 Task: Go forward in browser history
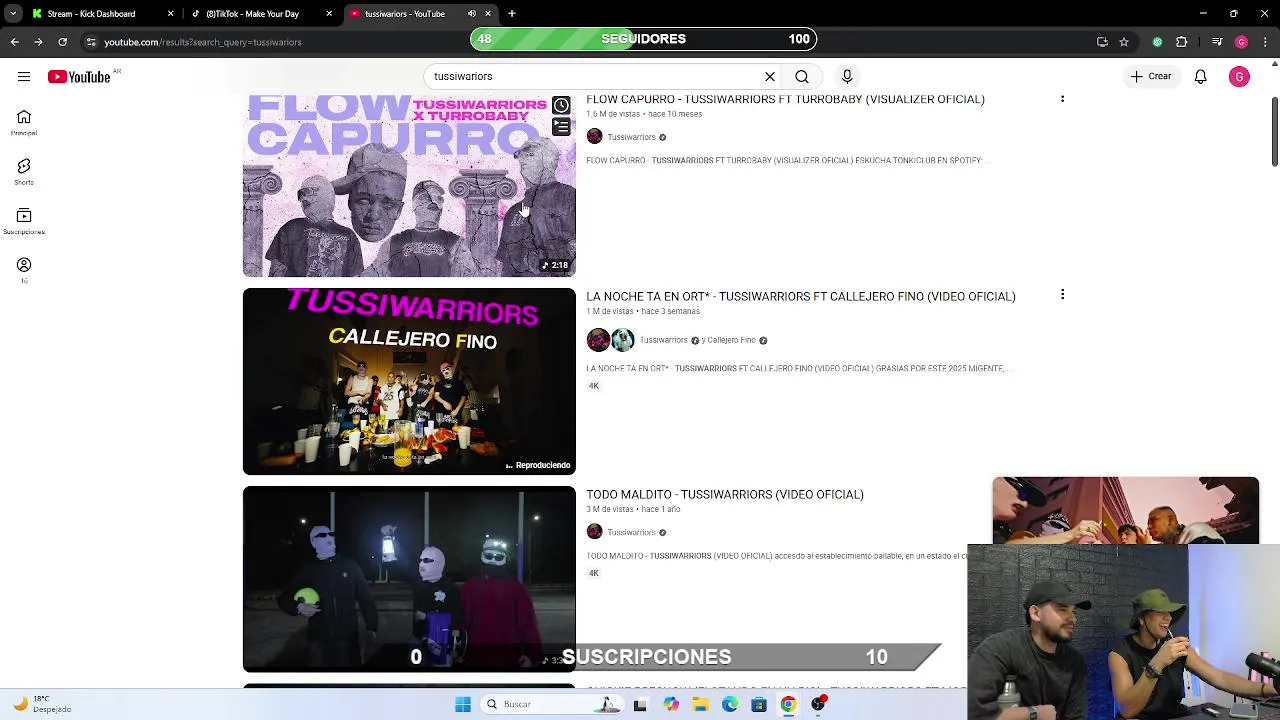[38, 42]
